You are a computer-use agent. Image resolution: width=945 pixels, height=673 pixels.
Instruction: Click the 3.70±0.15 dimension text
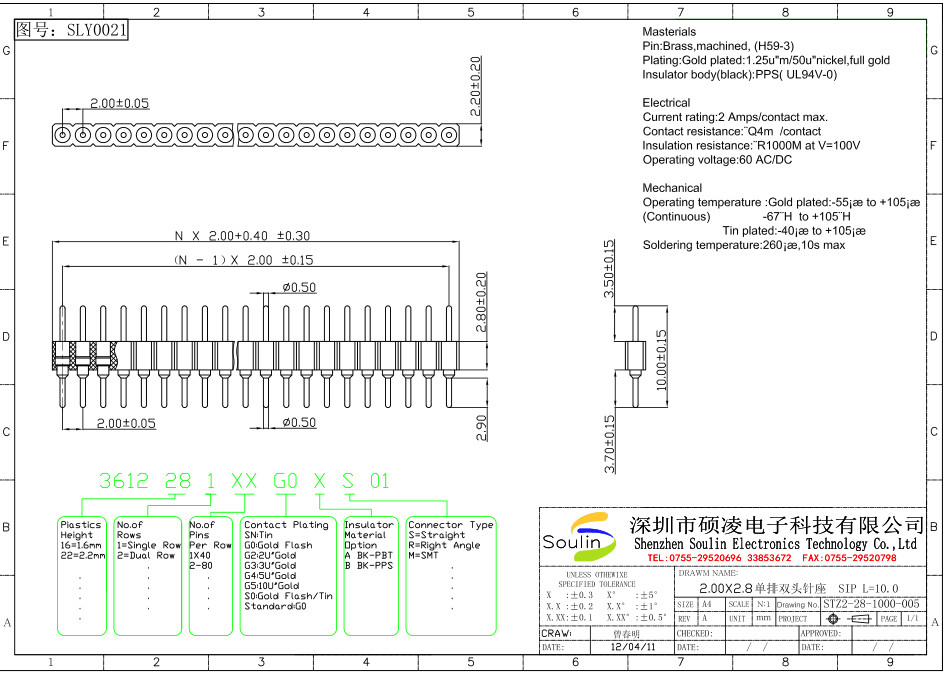coord(610,444)
